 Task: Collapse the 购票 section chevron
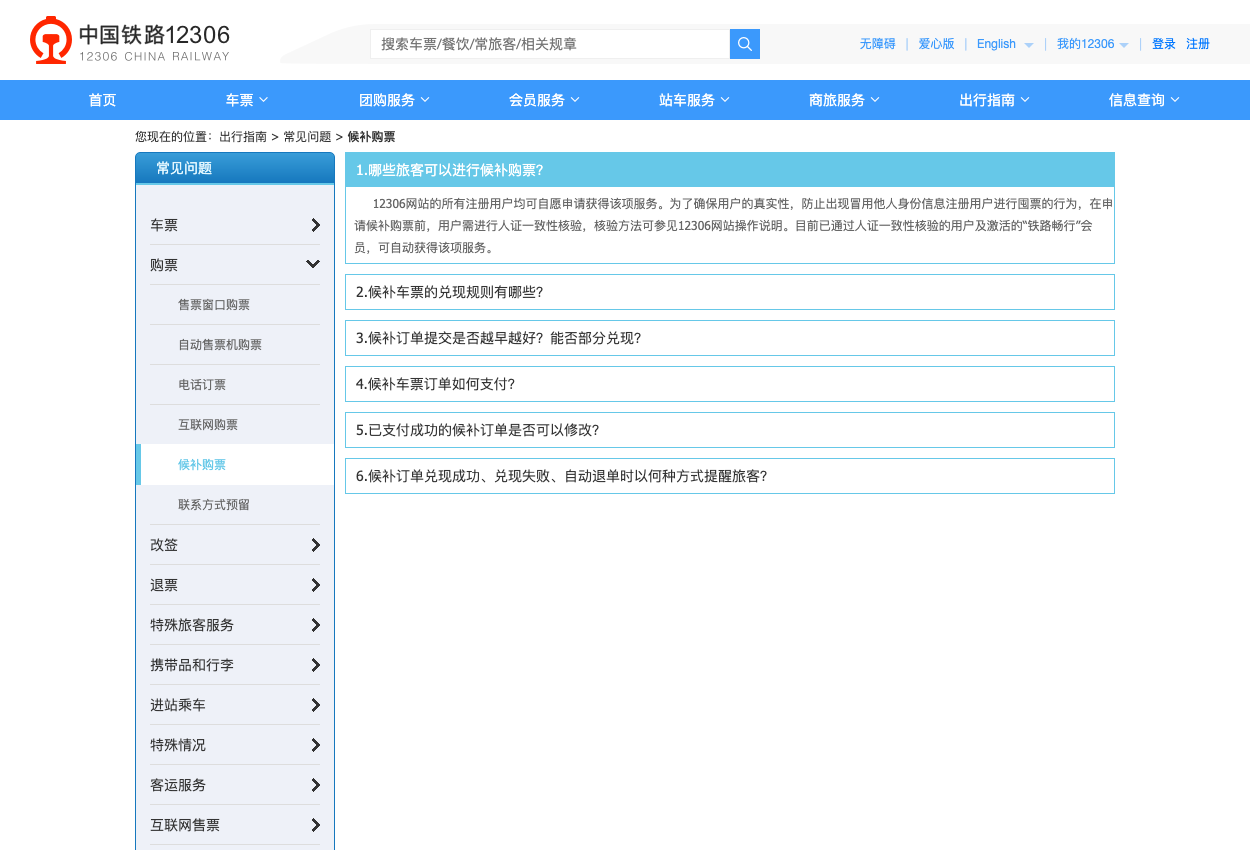[313, 264]
